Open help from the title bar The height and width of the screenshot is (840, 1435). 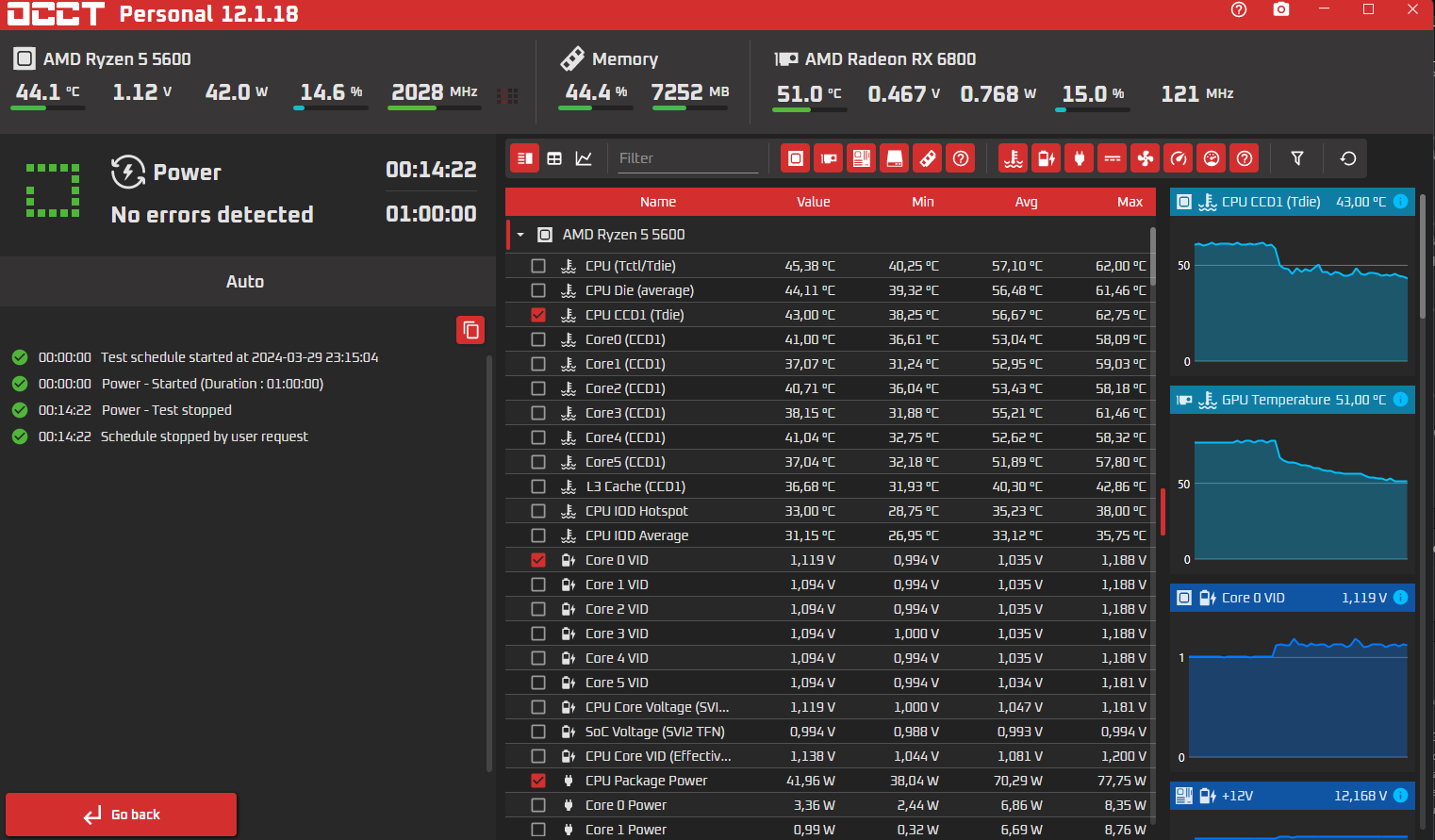[x=1239, y=9]
